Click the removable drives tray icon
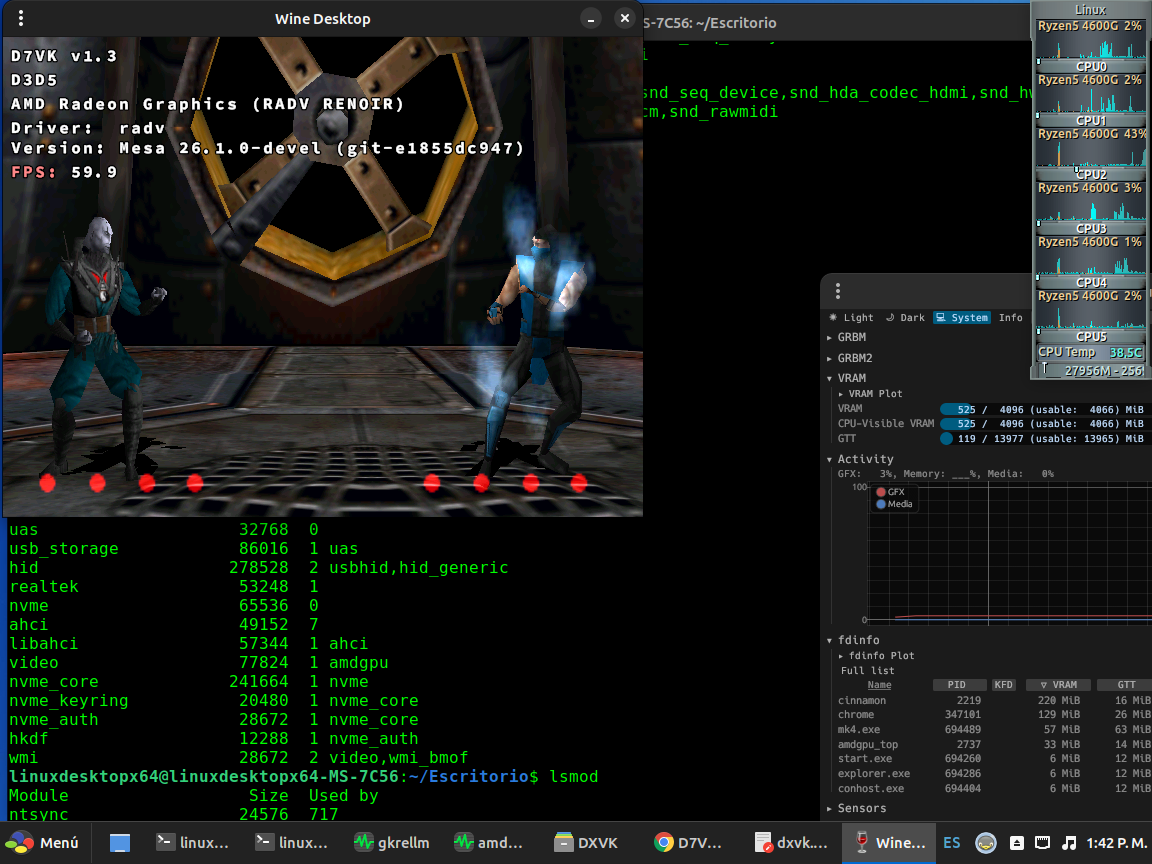Image resolution: width=1152 pixels, height=864 pixels. pos(1017,843)
